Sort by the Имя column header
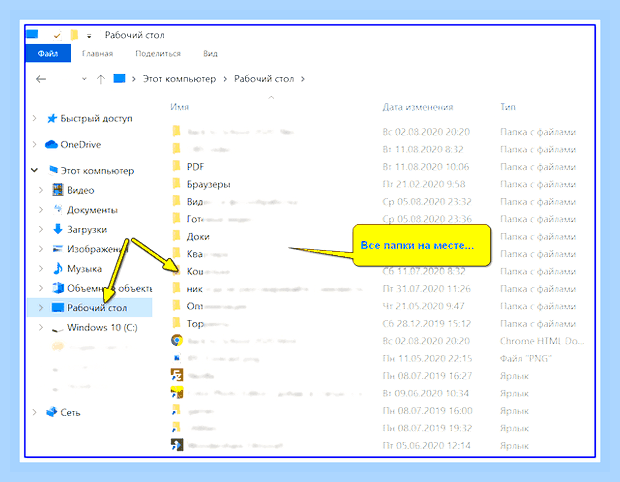 [x=180, y=107]
